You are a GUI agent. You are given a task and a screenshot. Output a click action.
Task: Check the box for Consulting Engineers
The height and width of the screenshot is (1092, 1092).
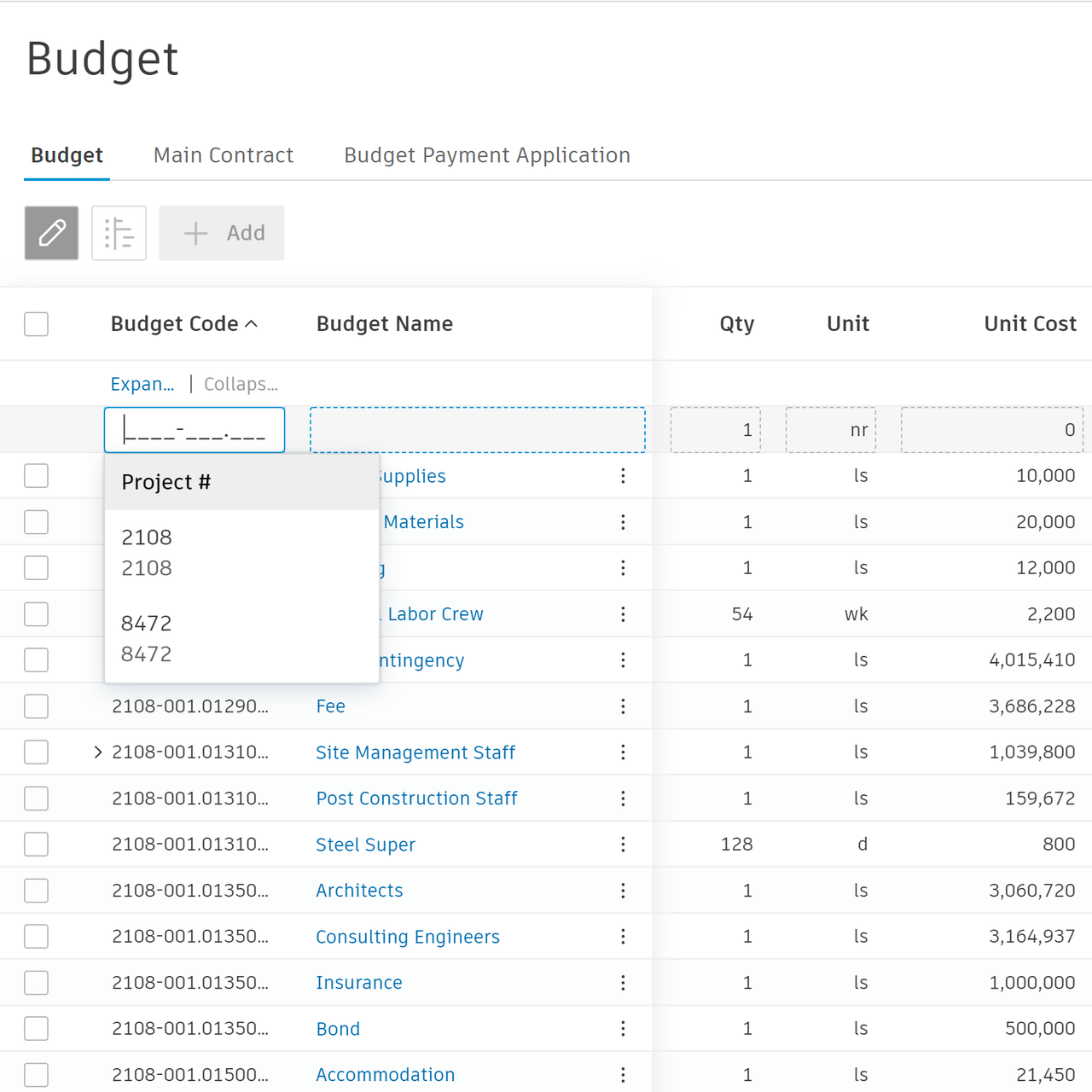click(x=36, y=937)
